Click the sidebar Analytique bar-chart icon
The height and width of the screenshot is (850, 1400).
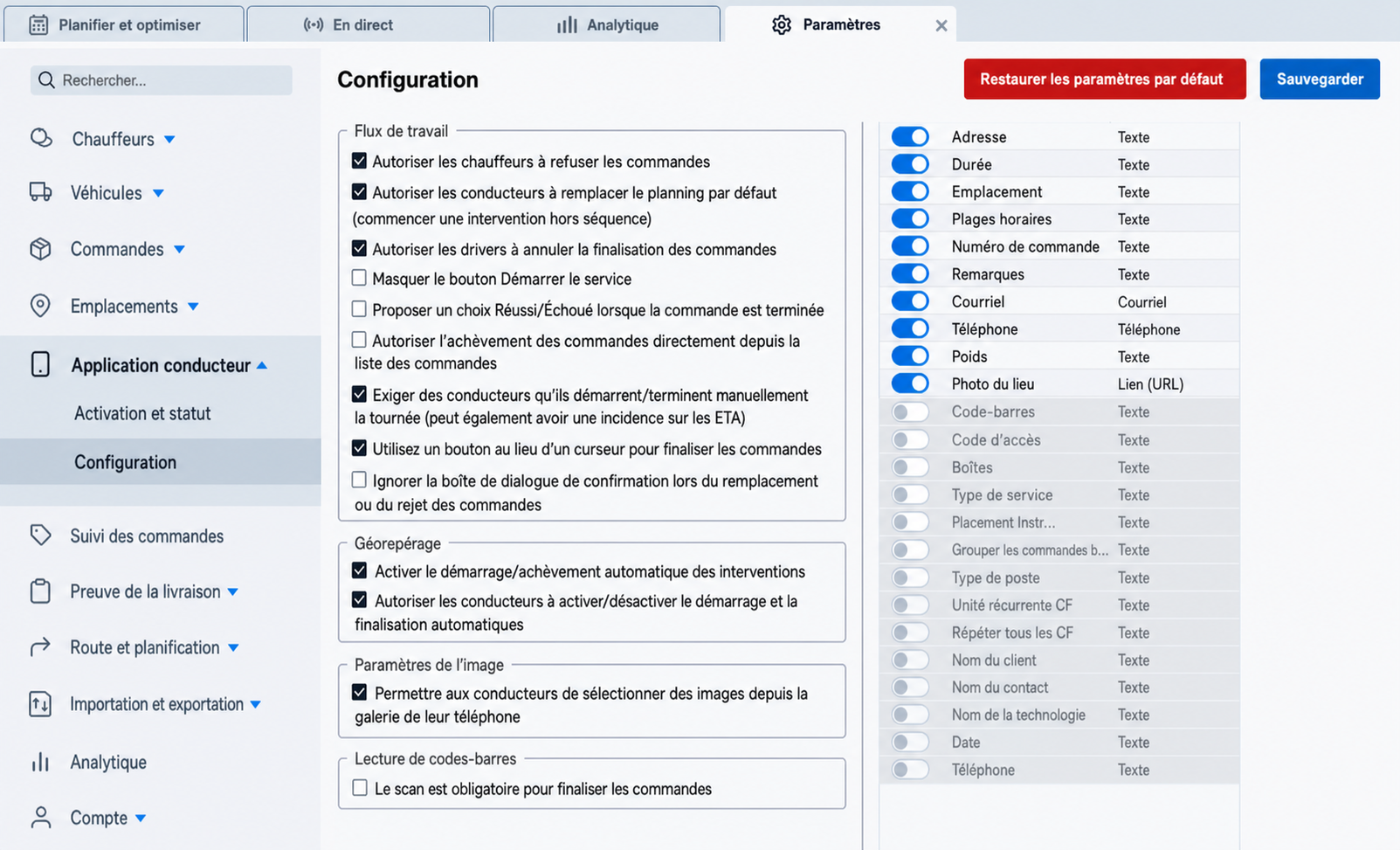[40, 762]
